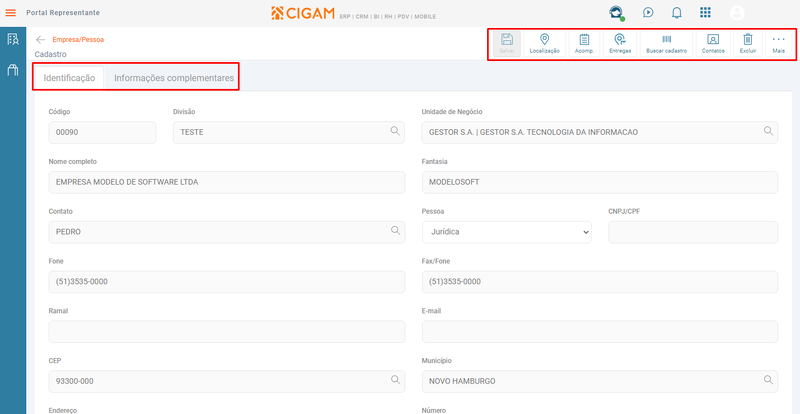Search in Unidade de Negócio field
This screenshot has width=800, height=414.
point(768,131)
